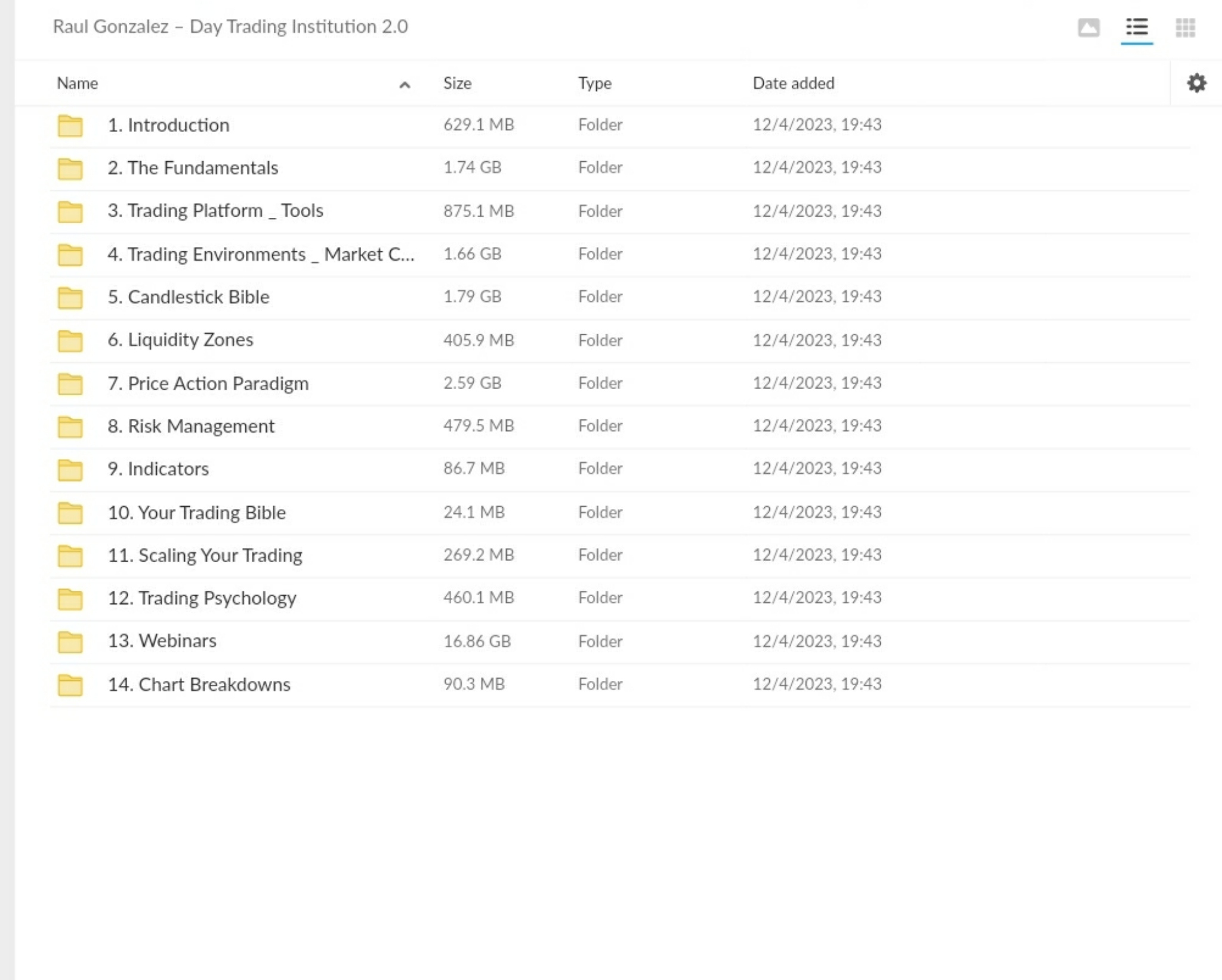Viewport: 1222px width, 980px height.
Task: Click the folder icon for Trading Platform _ Tools
Action: coord(70,211)
